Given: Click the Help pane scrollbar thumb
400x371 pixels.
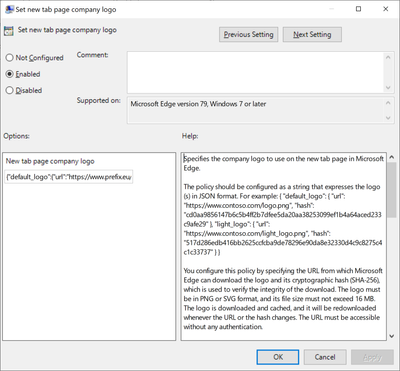Looking at the screenshot, I should pyautogui.click(x=392, y=191).
